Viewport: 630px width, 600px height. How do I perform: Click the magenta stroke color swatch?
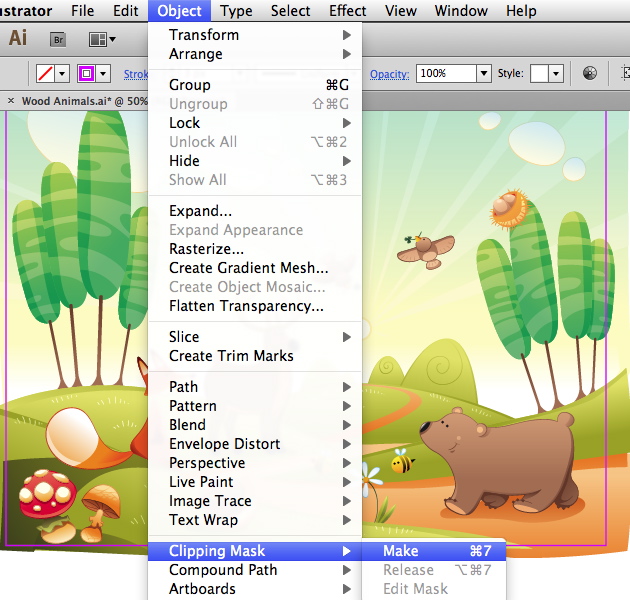tap(86, 74)
